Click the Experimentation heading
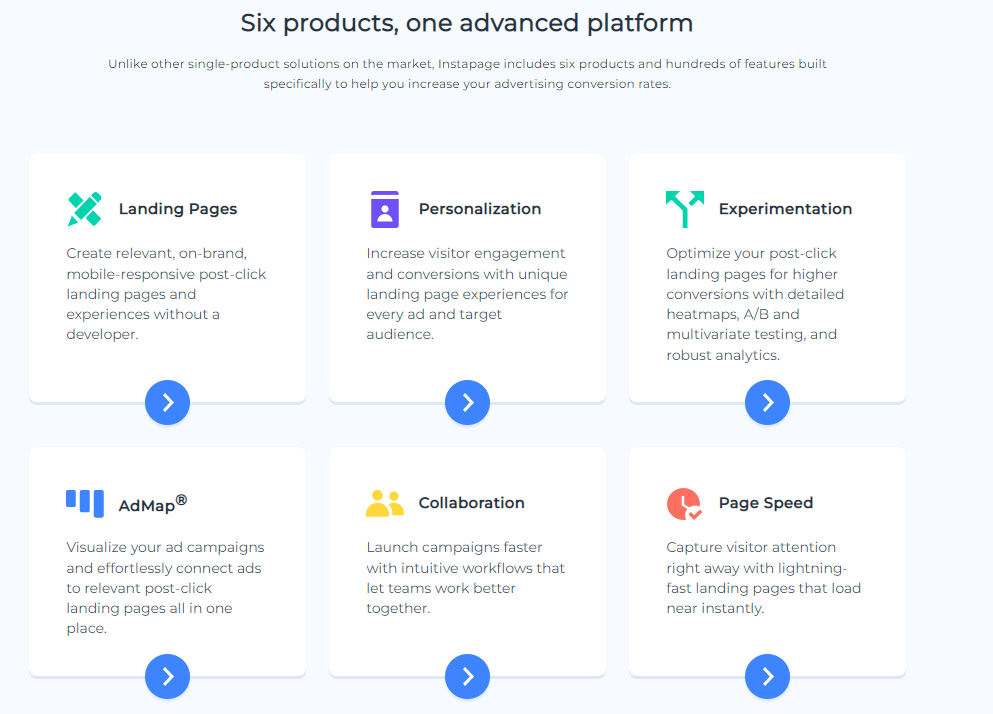This screenshot has height=714, width=993. [x=786, y=209]
